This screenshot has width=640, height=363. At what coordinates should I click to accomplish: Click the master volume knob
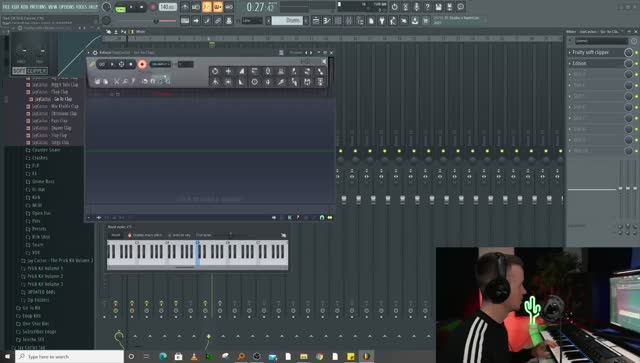[107, 7]
